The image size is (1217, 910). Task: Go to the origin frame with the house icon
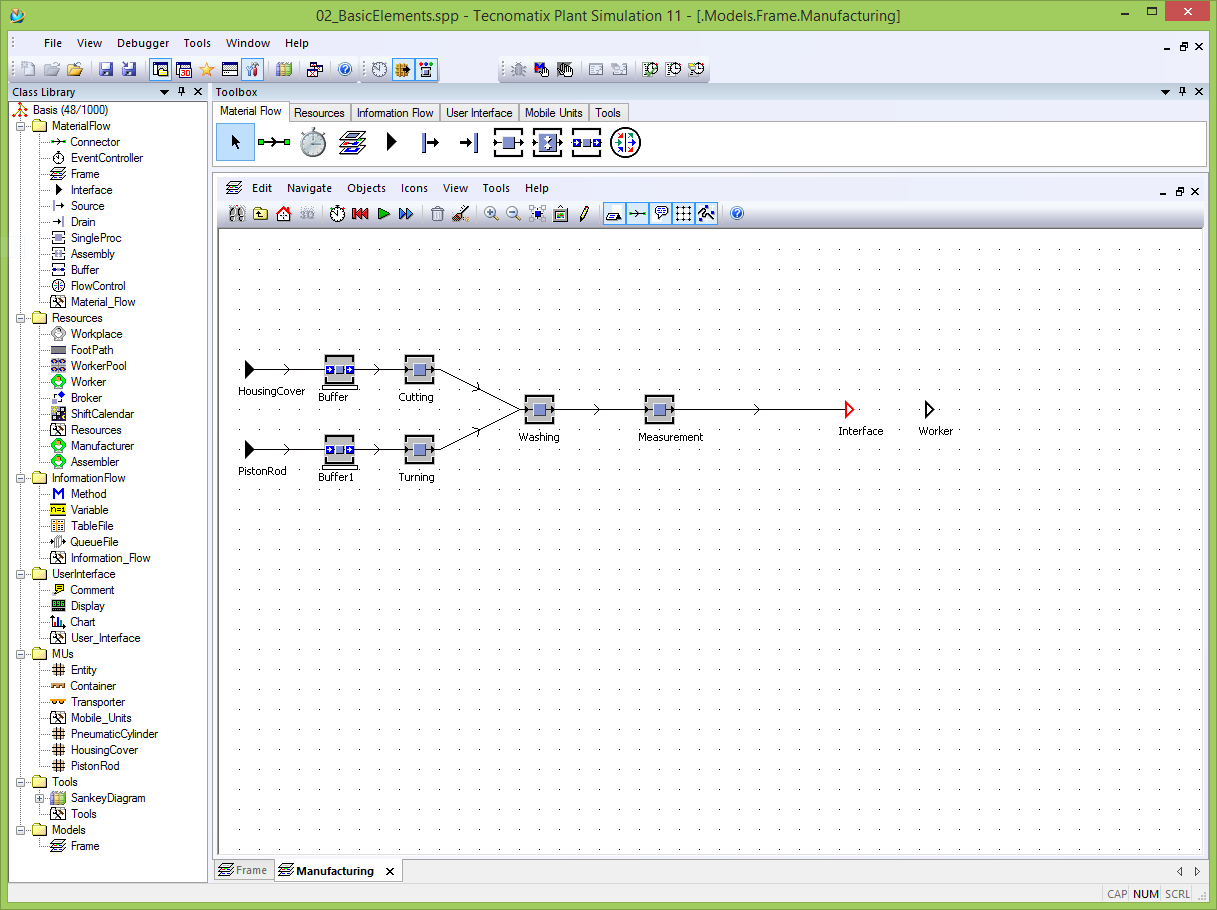[283, 213]
